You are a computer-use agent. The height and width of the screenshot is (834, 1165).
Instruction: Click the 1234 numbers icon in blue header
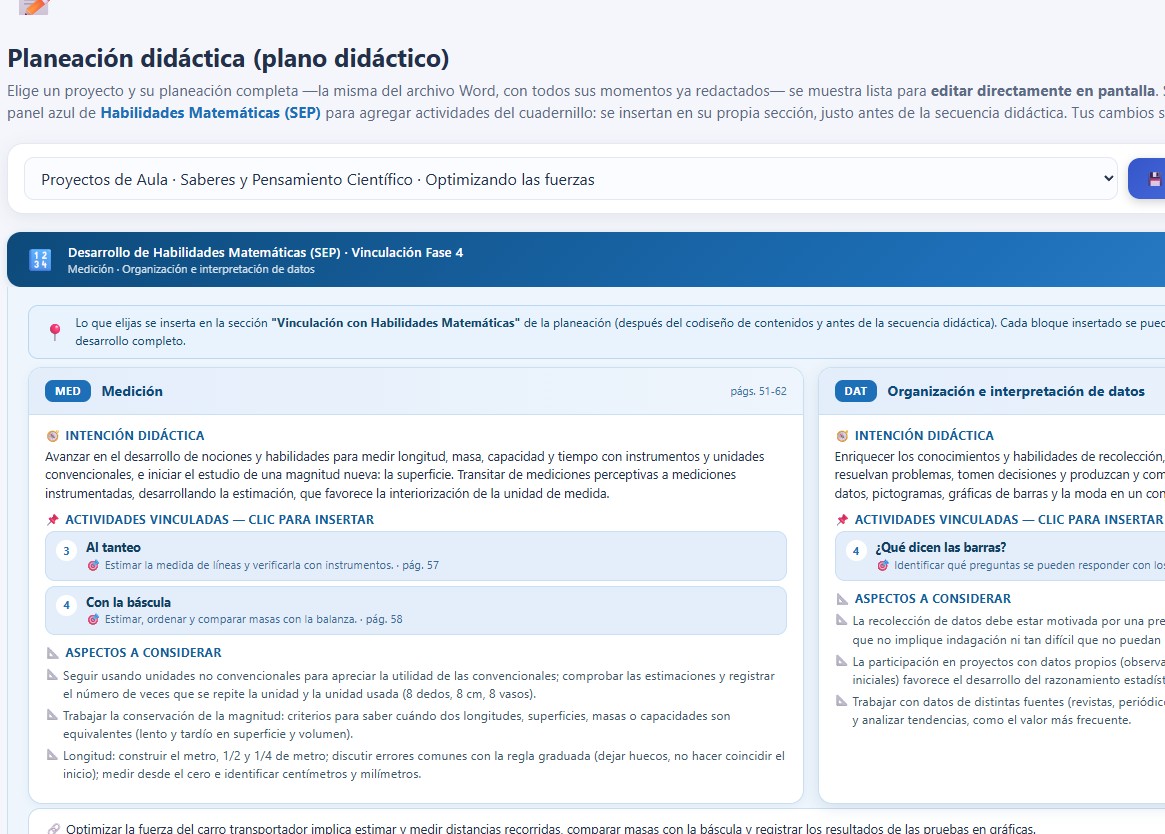pos(40,260)
